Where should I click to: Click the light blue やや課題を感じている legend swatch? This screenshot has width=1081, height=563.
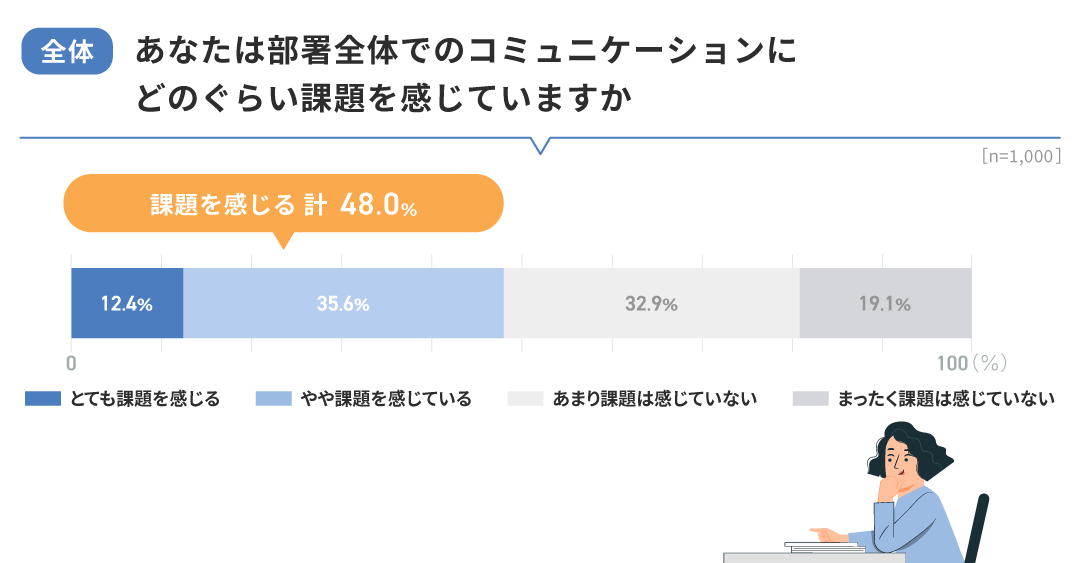pyautogui.click(x=274, y=399)
